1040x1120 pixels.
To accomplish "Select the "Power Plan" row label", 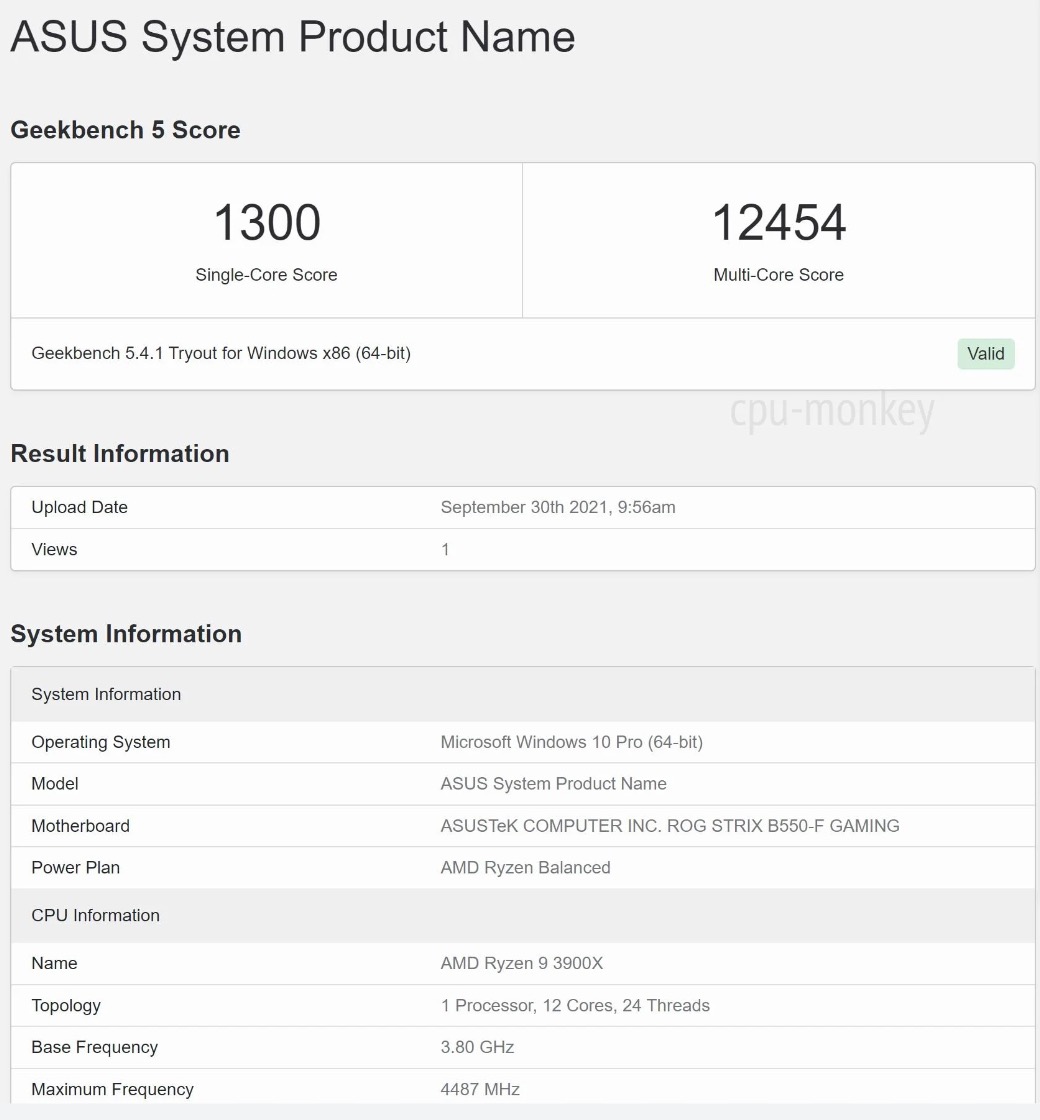I will tap(76, 867).
